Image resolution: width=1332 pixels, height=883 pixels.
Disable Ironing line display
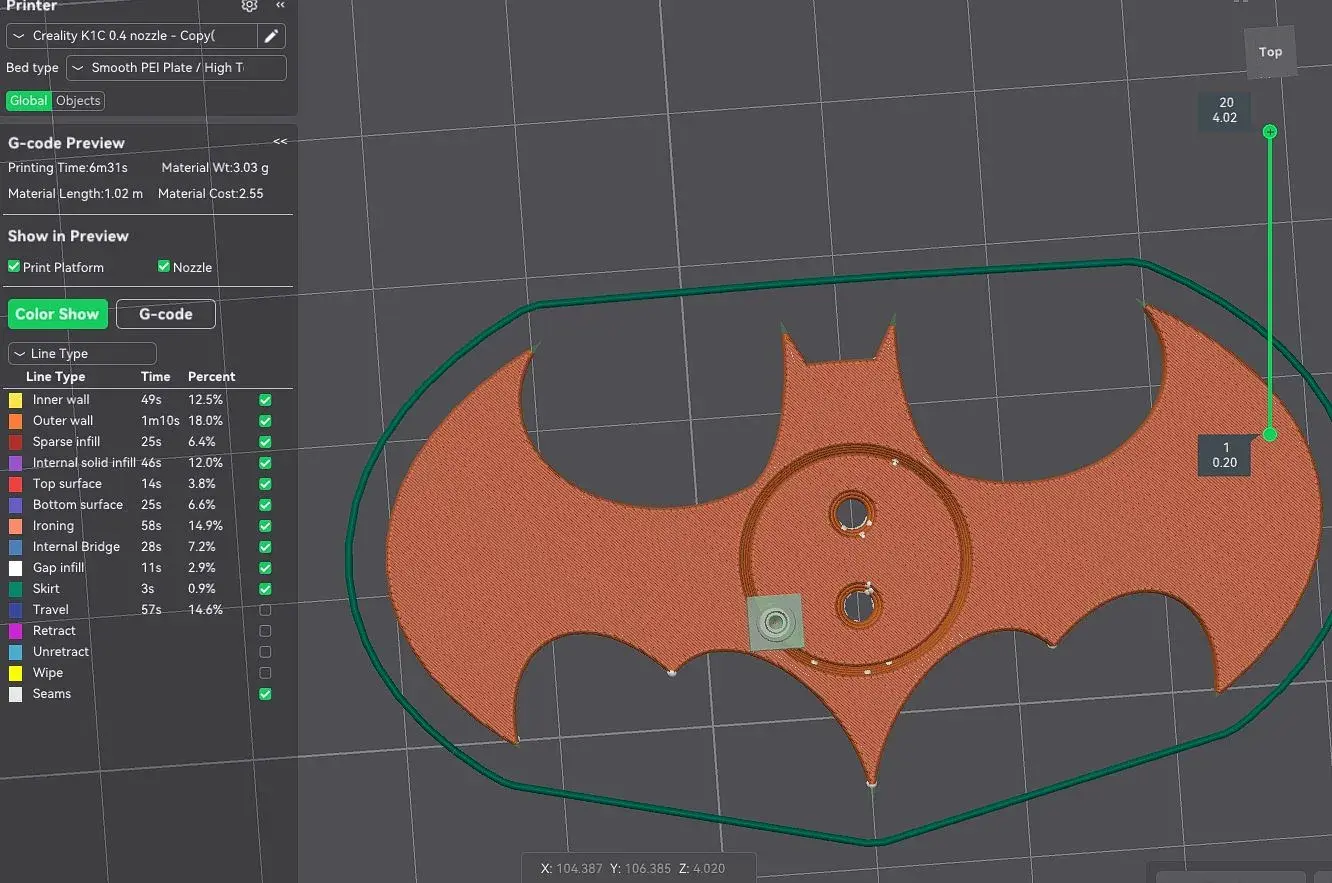click(x=265, y=526)
